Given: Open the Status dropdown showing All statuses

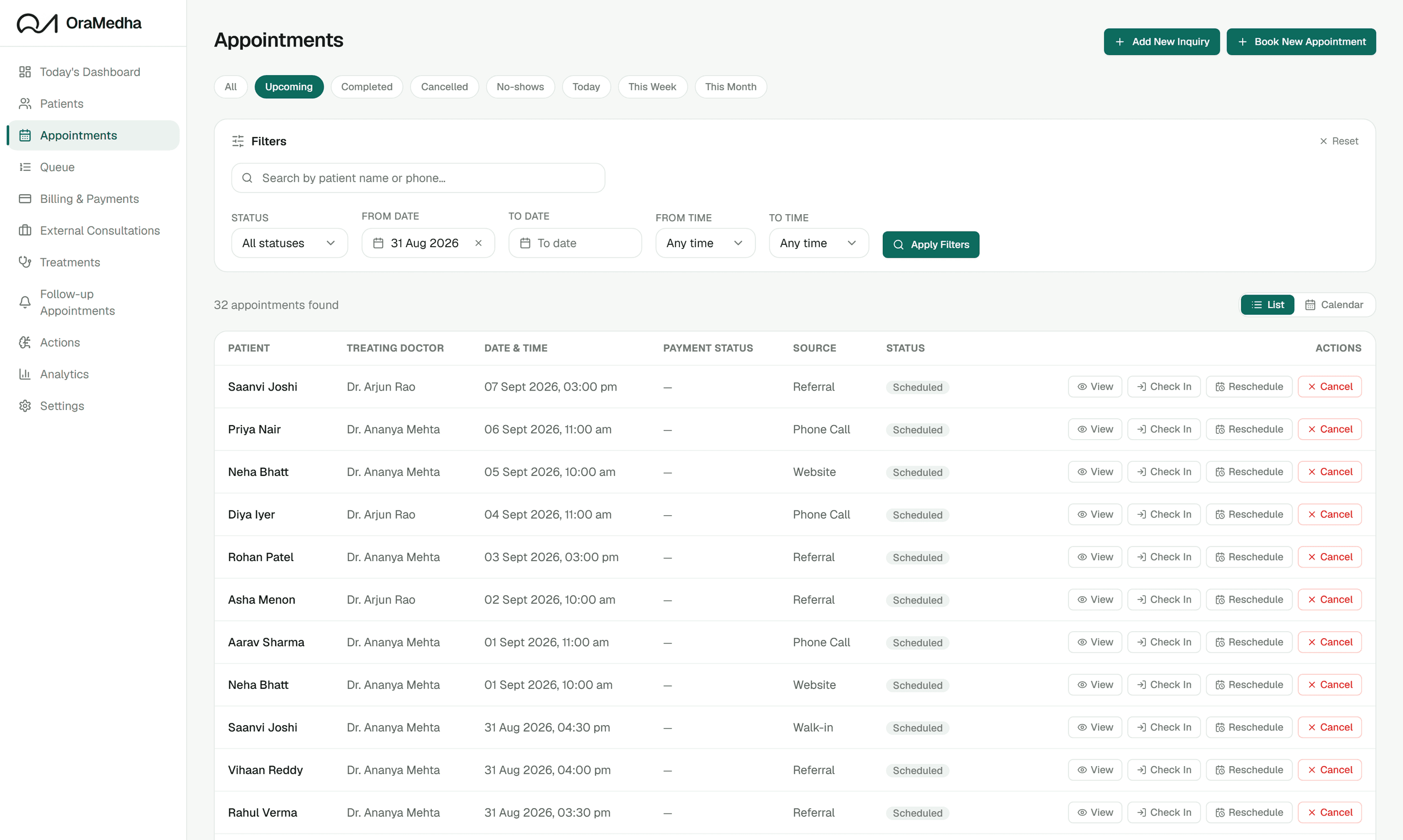Looking at the screenshot, I should click(x=289, y=243).
